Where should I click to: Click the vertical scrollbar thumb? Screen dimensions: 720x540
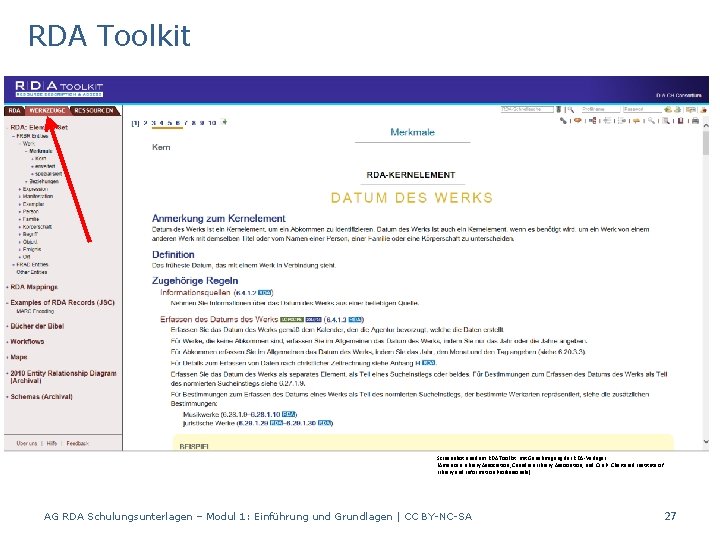click(706, 142)
